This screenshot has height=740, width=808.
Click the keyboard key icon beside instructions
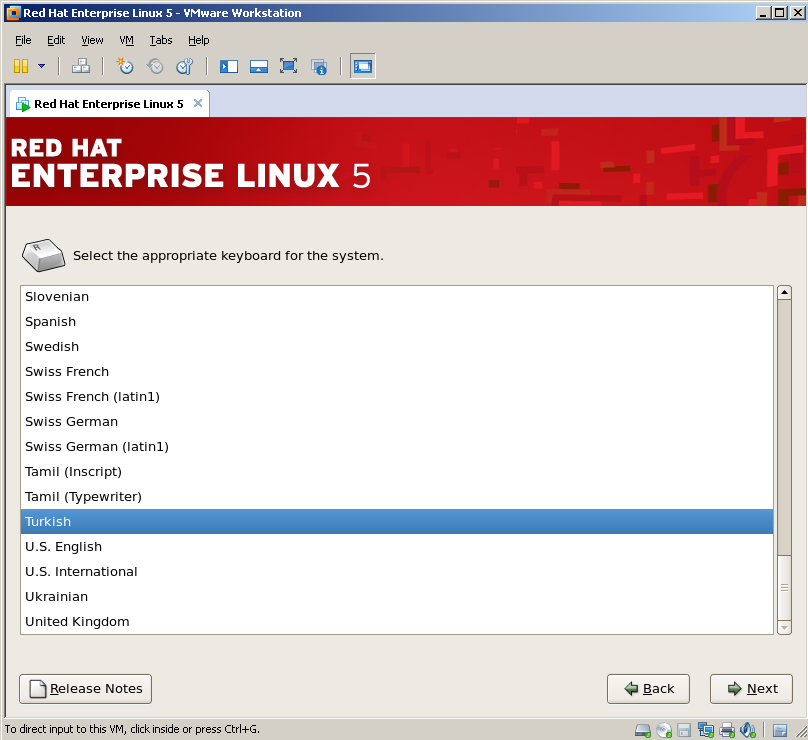click(43, 255)
